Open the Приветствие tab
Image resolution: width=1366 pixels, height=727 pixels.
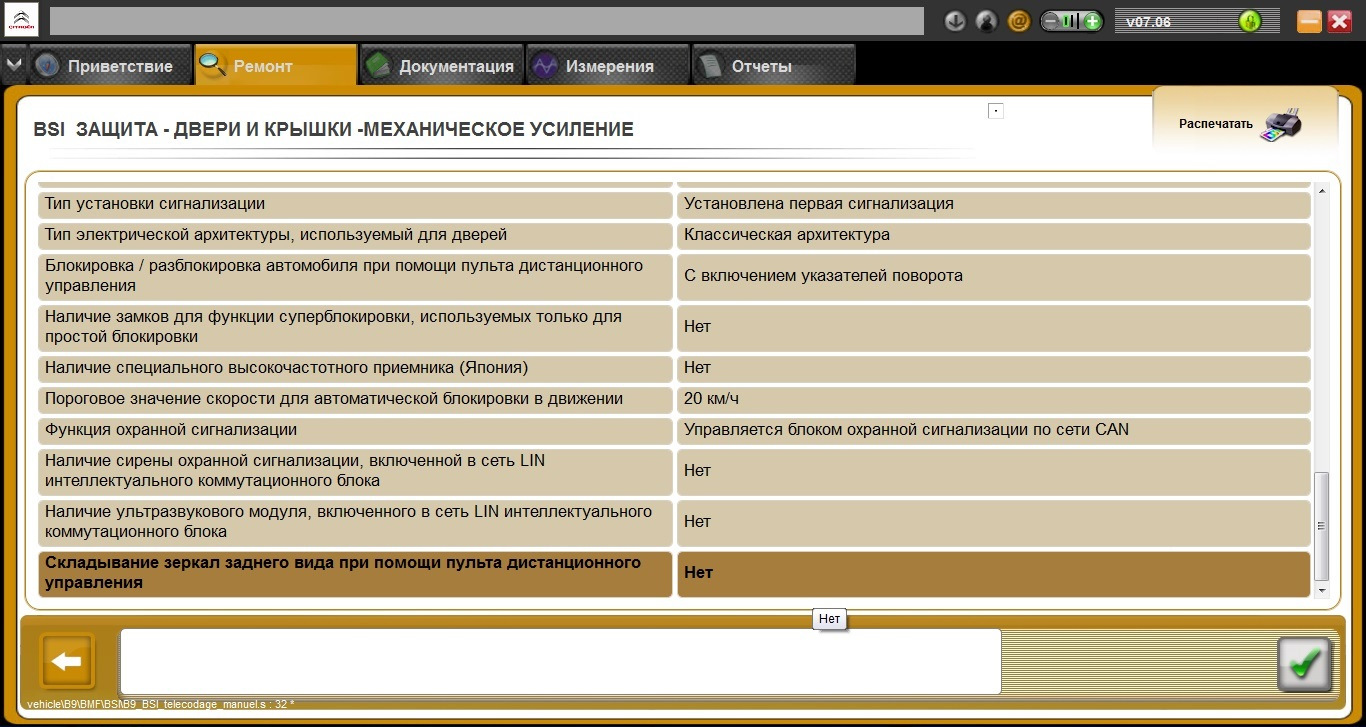tap(109, 66)
